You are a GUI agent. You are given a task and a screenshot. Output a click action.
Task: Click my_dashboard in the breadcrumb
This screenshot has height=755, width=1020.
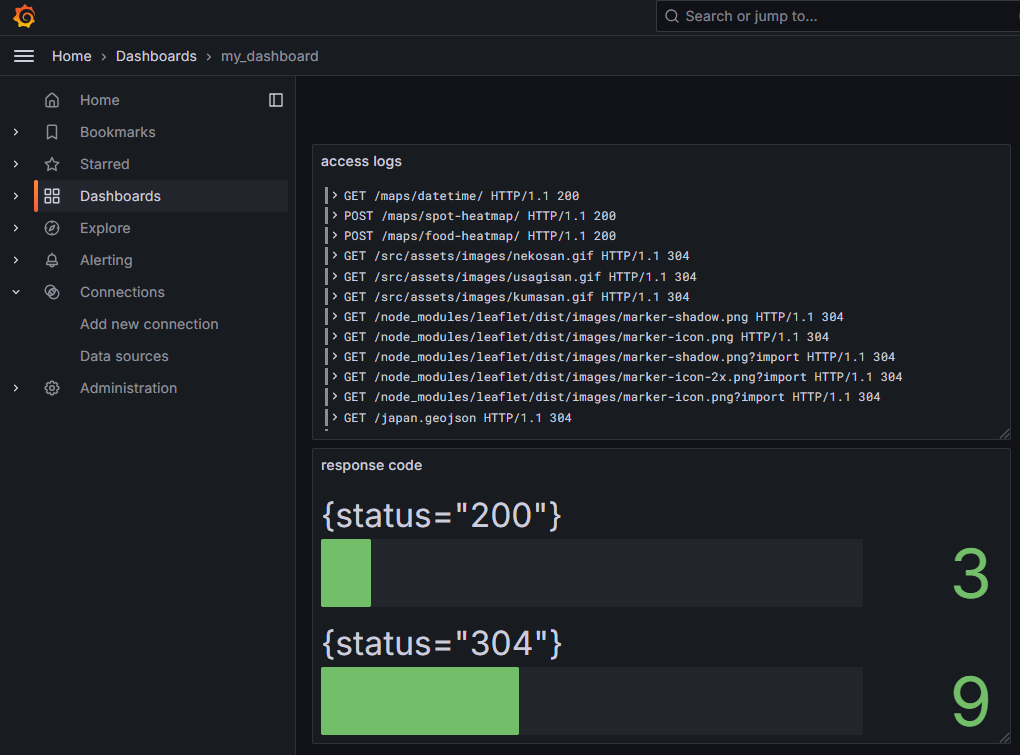270,57
